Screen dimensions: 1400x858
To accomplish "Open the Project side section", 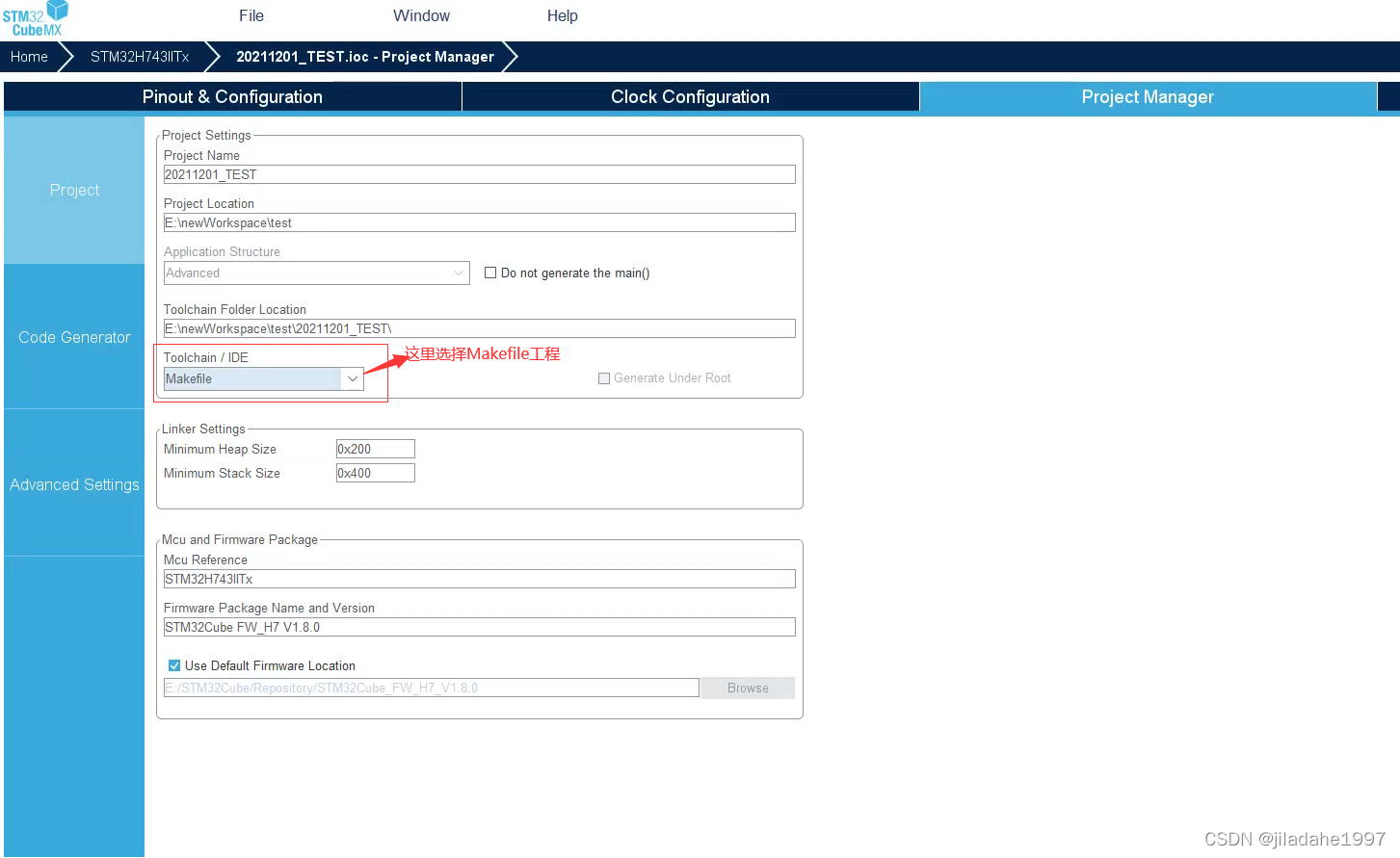I will [74, 191].
